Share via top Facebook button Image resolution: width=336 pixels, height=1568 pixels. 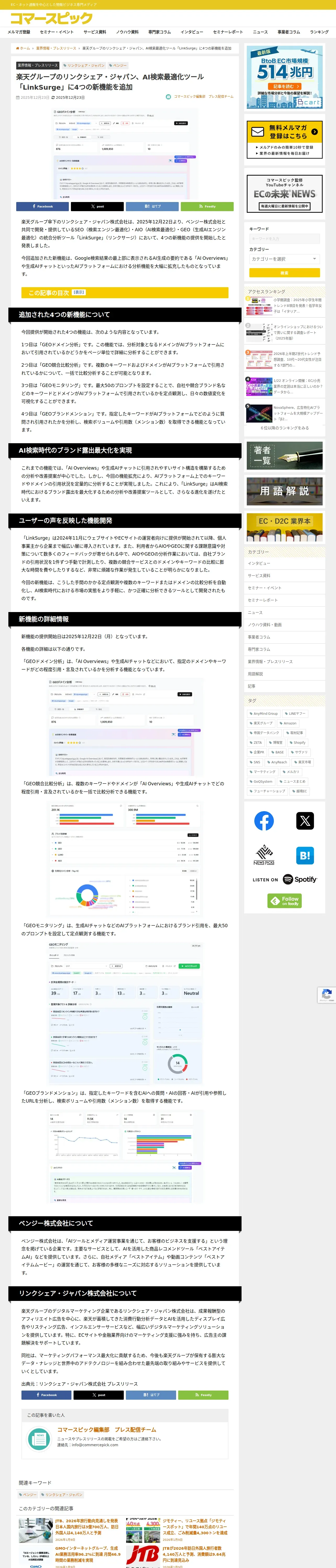[42, 206]
